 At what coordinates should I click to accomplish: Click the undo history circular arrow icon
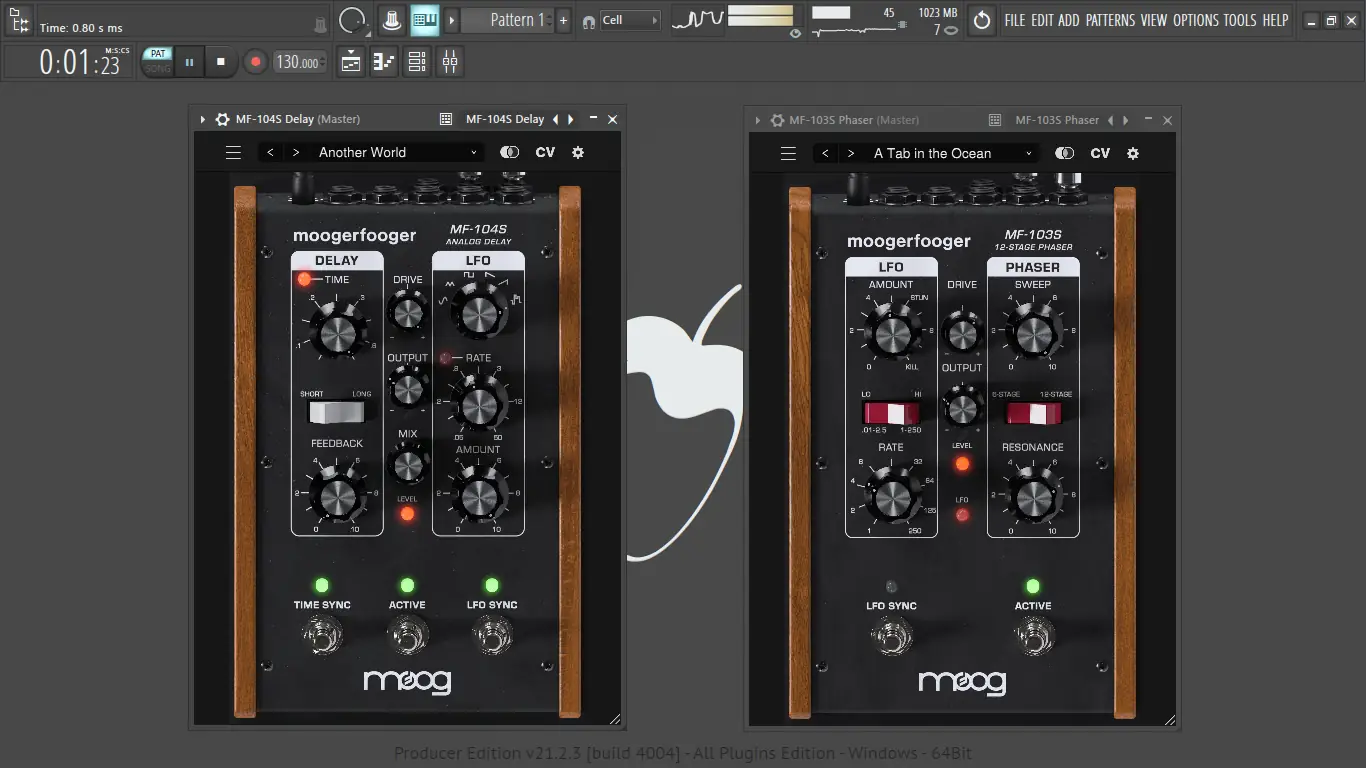tap(982, 20)
